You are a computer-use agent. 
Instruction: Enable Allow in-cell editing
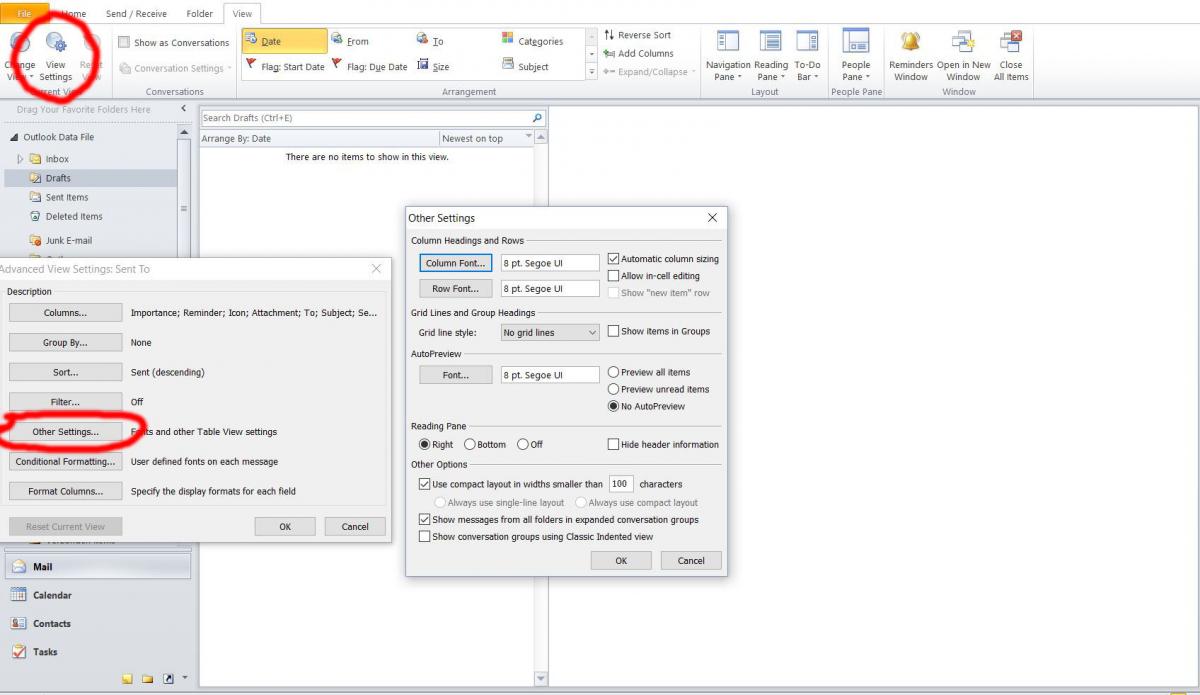(x=614, y=276)
